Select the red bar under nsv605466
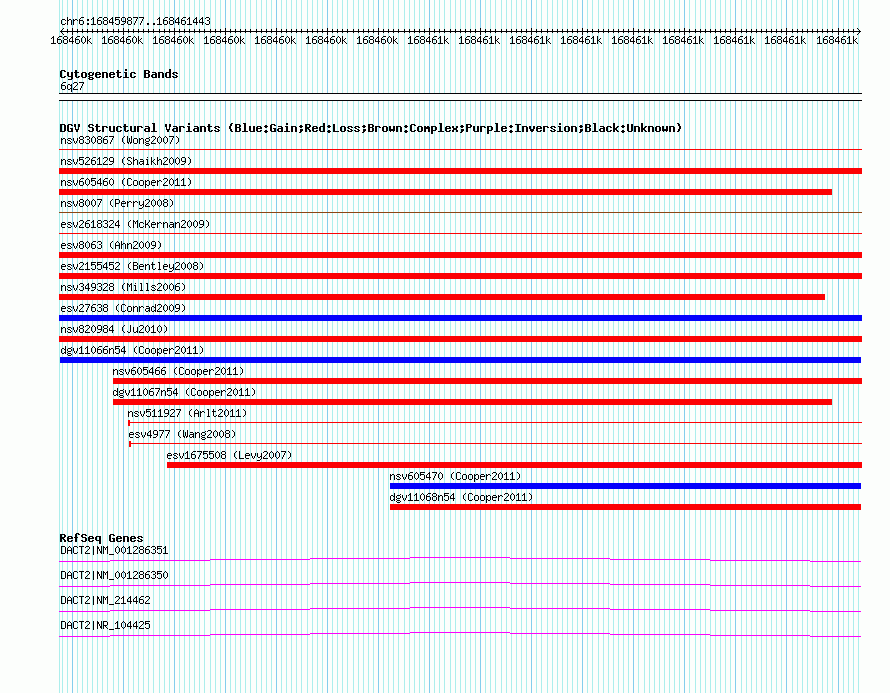 click(488, 381)
